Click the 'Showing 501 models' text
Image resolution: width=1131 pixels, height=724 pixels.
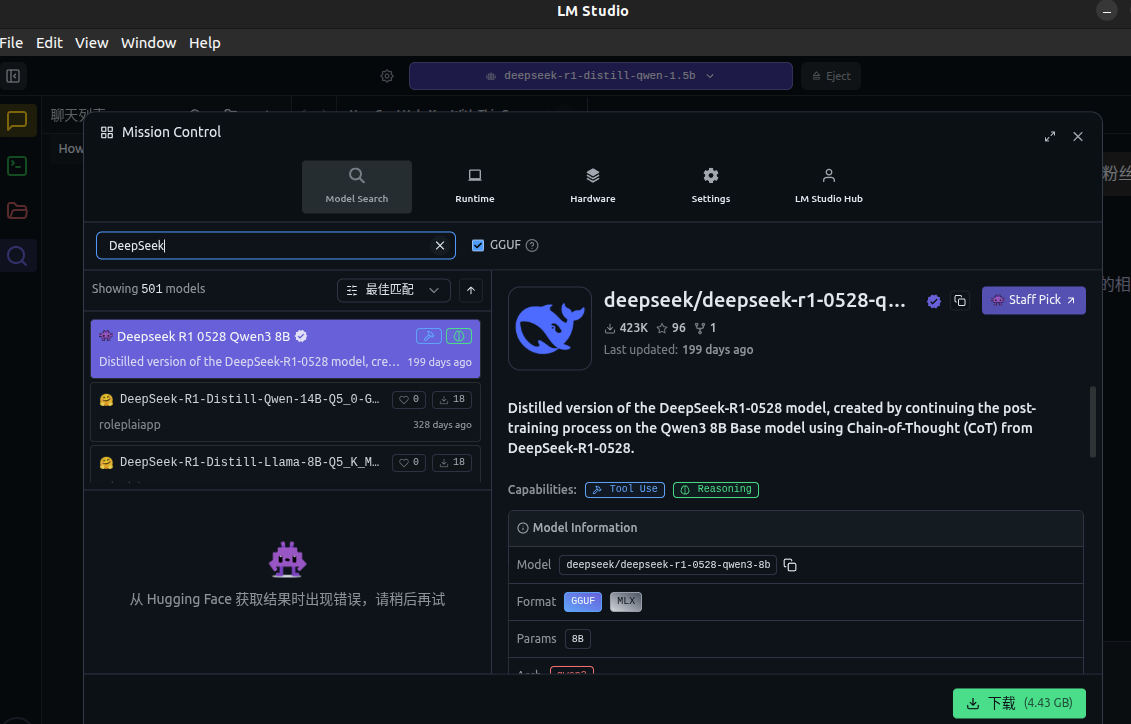pos(149,288)
